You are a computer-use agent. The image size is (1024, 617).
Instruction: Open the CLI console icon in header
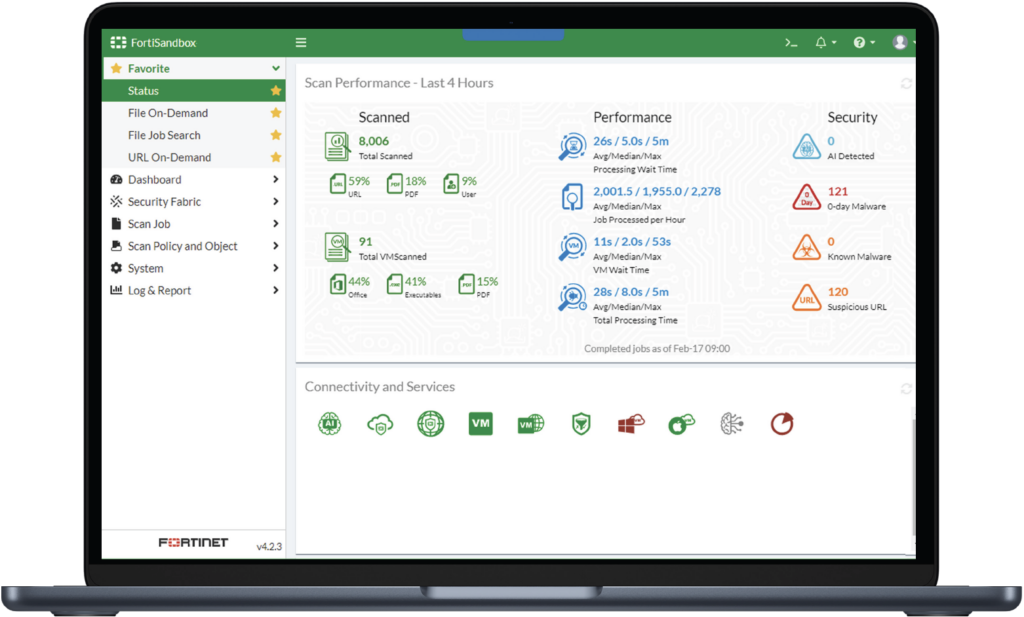(790, 43)
